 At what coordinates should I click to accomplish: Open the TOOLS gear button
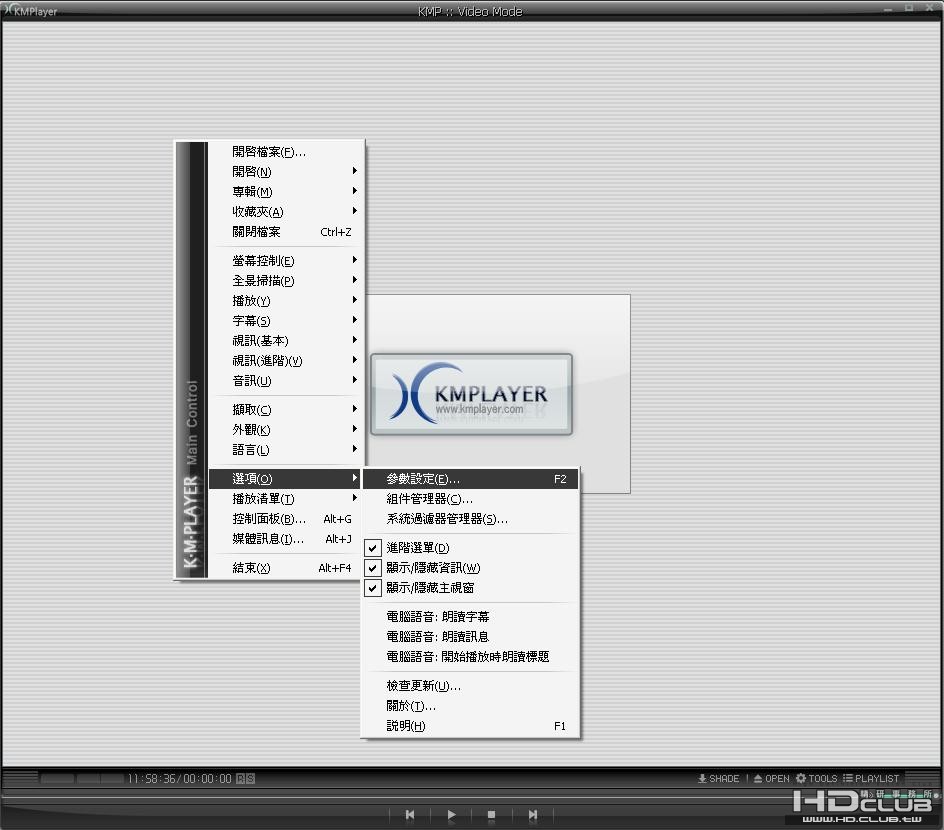pos(816,778)
